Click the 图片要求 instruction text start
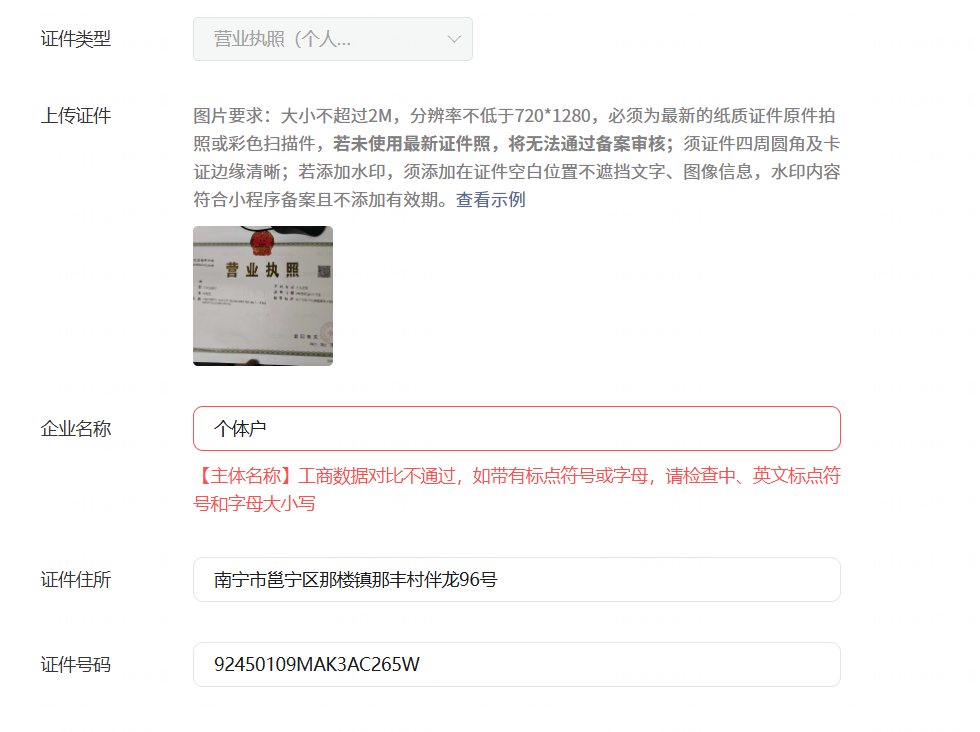This screenshot has width=980, height=732. (229, 116)
